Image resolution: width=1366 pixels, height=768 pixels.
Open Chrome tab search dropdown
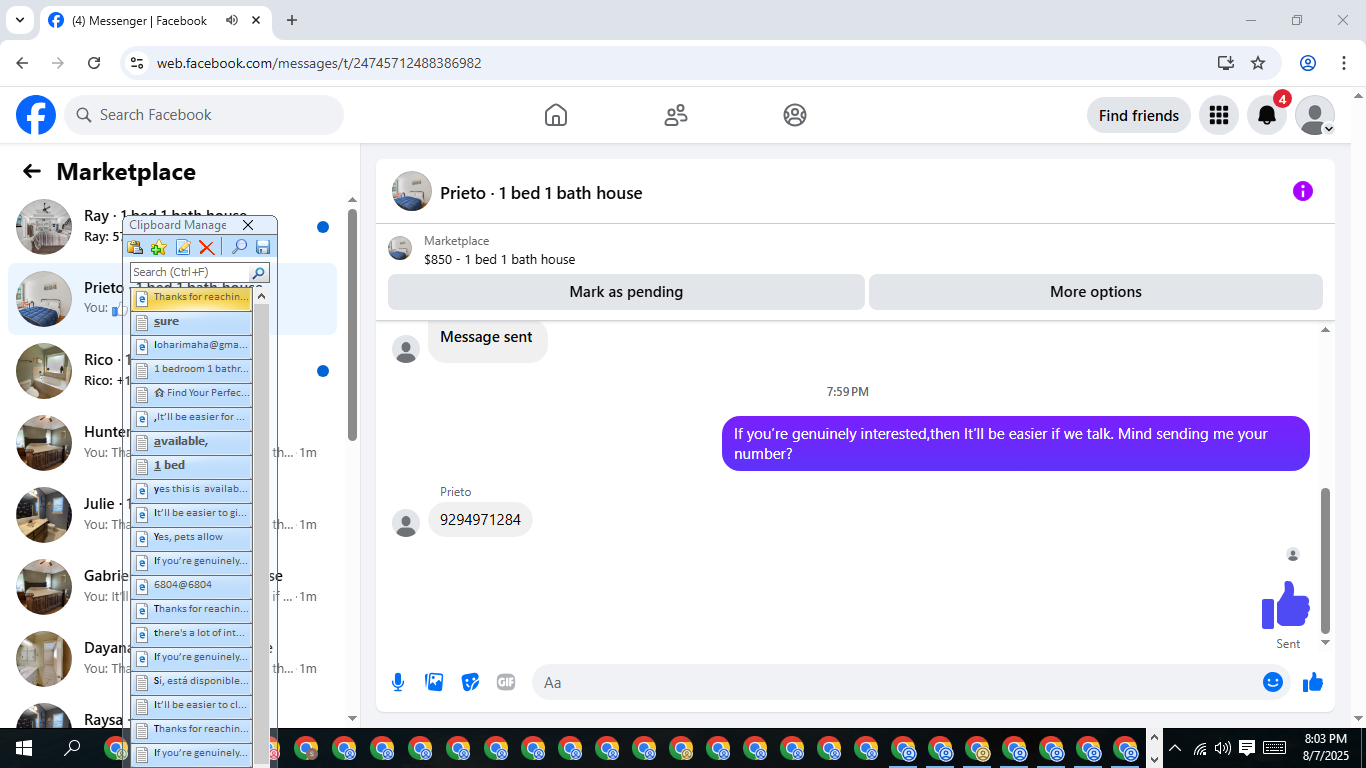pyautogui.click(x=19, y=20)
